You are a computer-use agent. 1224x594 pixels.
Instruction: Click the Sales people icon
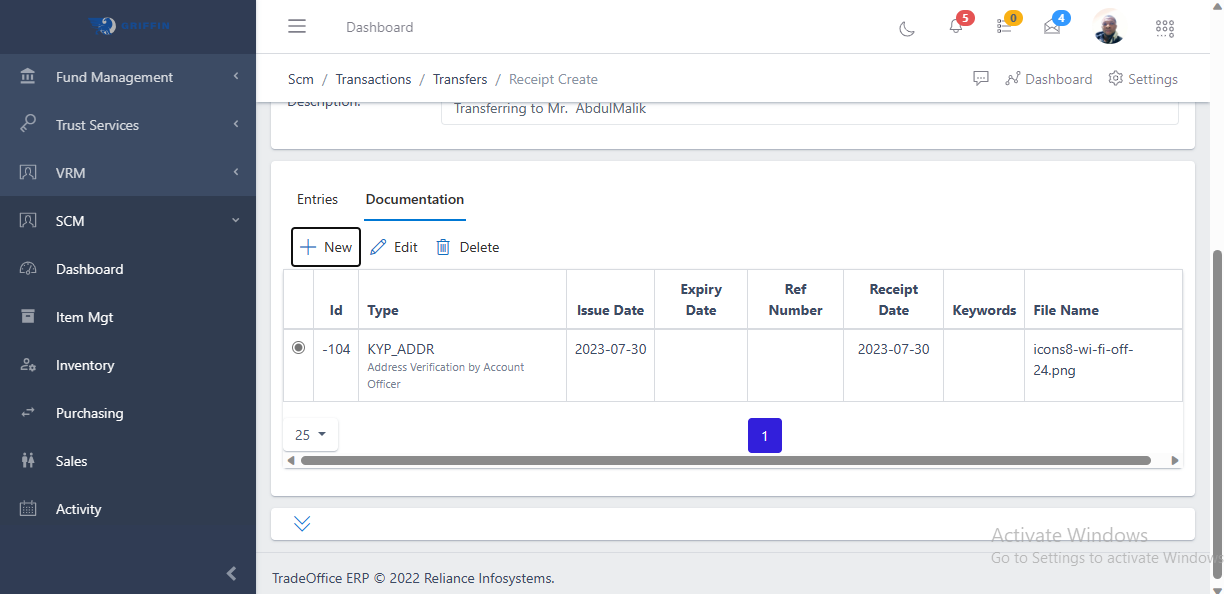click(x=28, y=461)
